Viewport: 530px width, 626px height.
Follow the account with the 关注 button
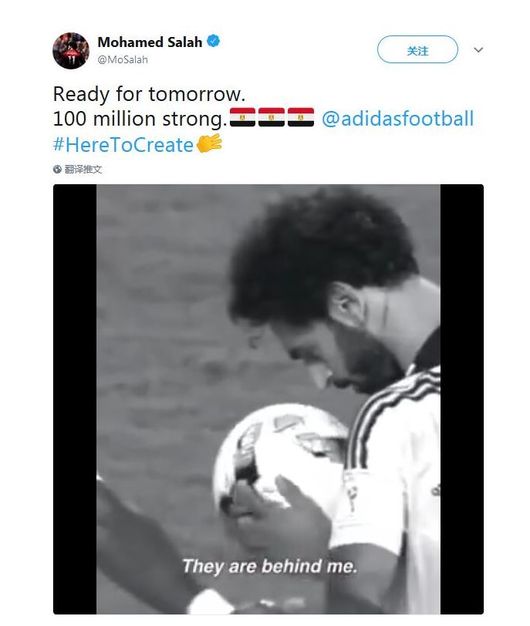417,50
